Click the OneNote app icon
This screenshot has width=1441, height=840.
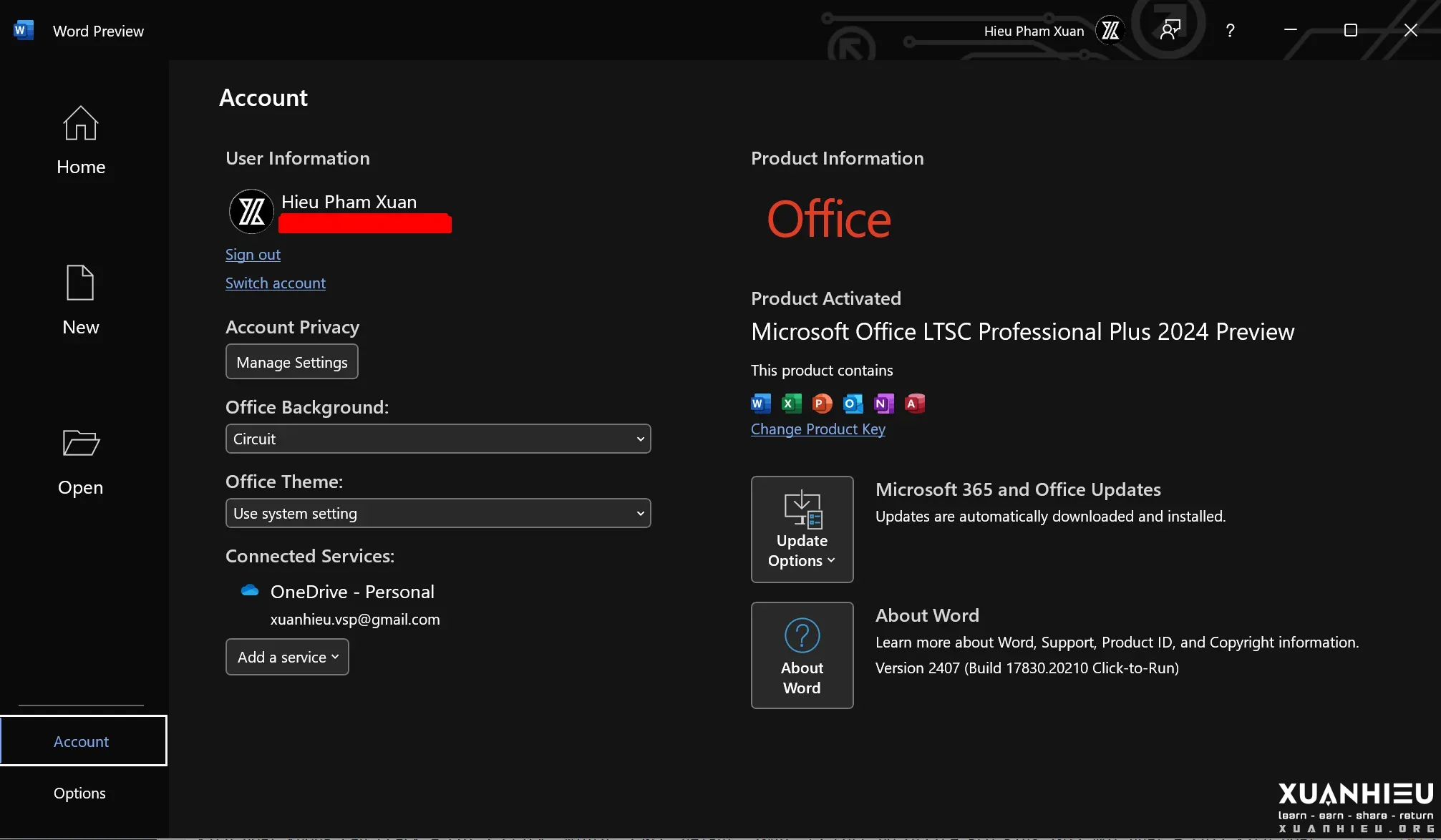884,404
